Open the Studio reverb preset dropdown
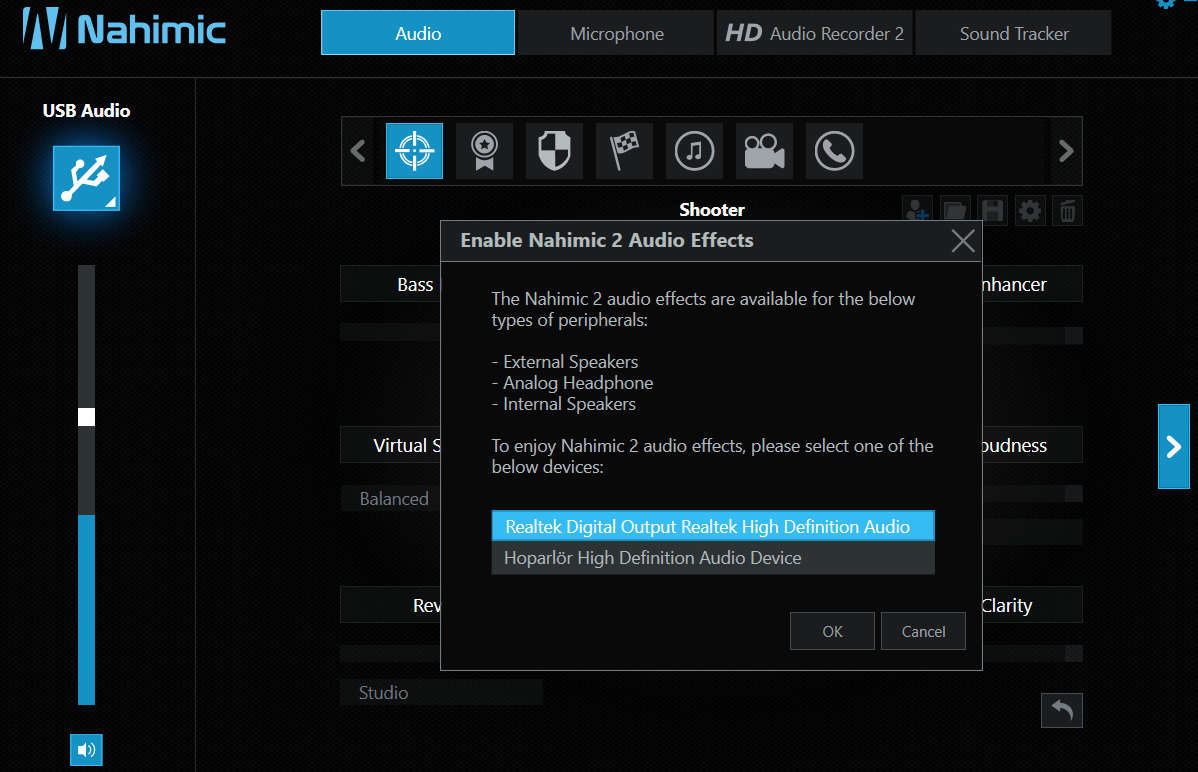Image resolution: width=1198 pixels, height=772 pixels. (442, 693)
